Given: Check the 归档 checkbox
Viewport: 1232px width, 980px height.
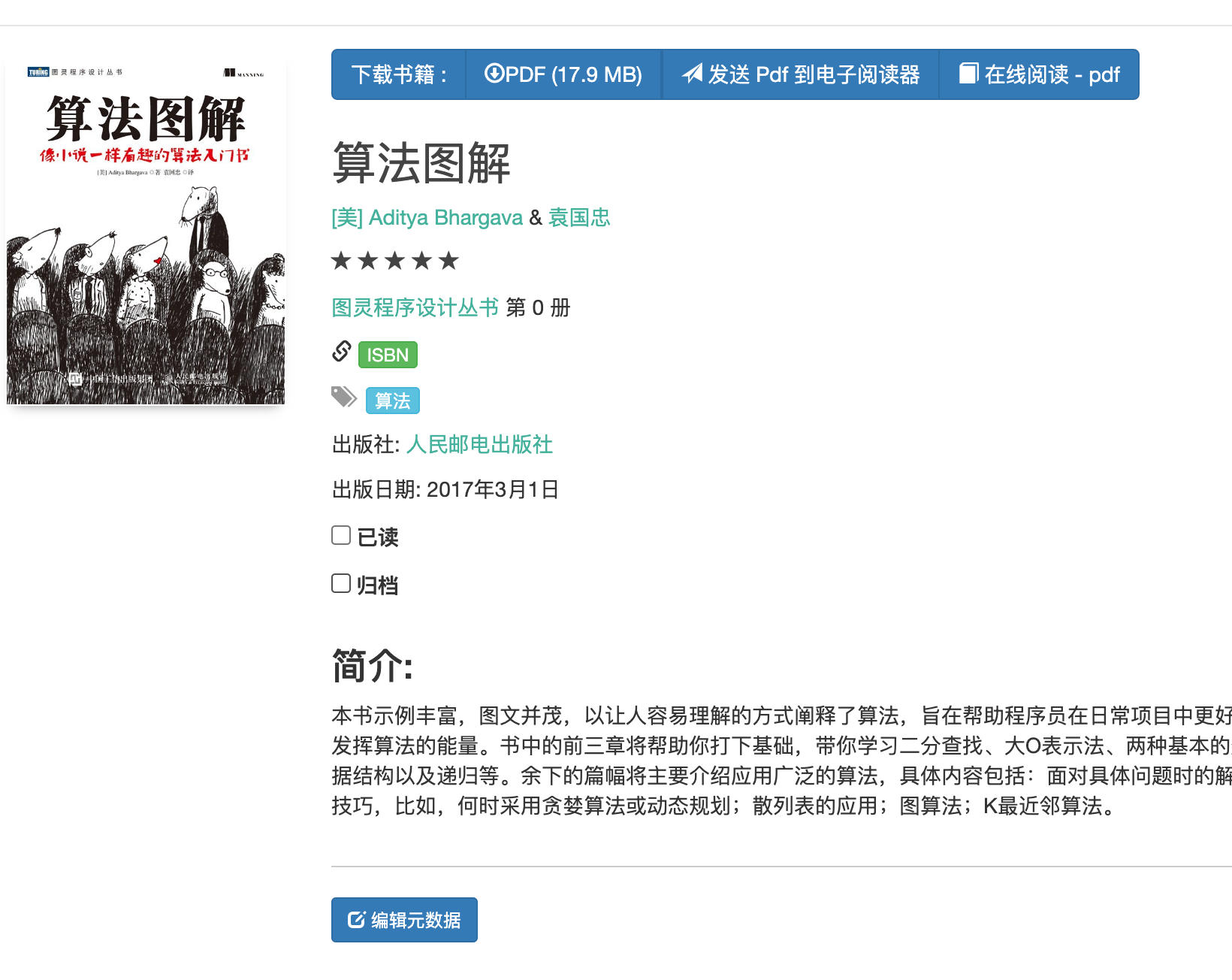Looking at the screenshot, I should pos(340,583).
